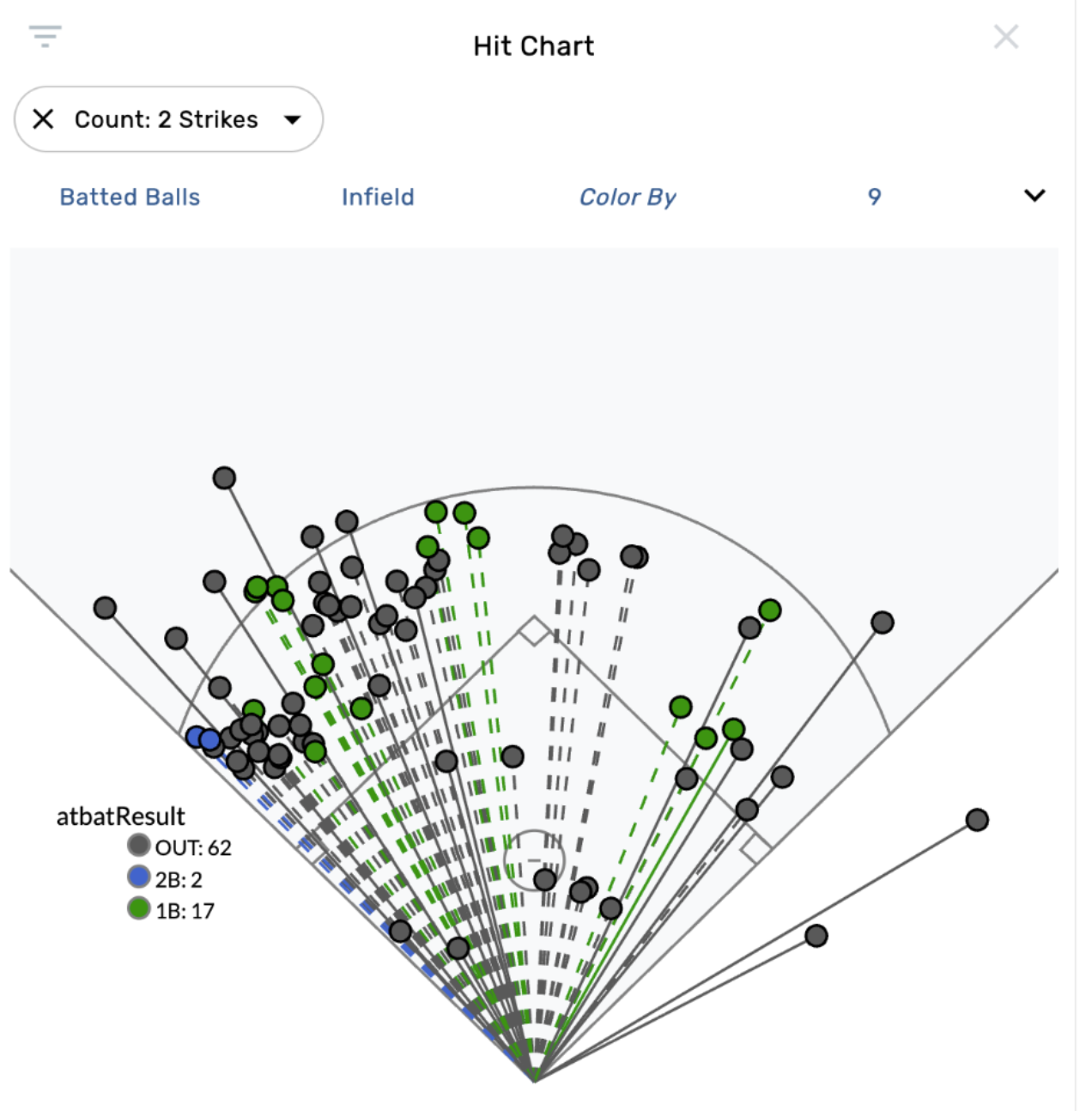Toggle the 1B: 17 legend entry

click(x=185, y=911)
